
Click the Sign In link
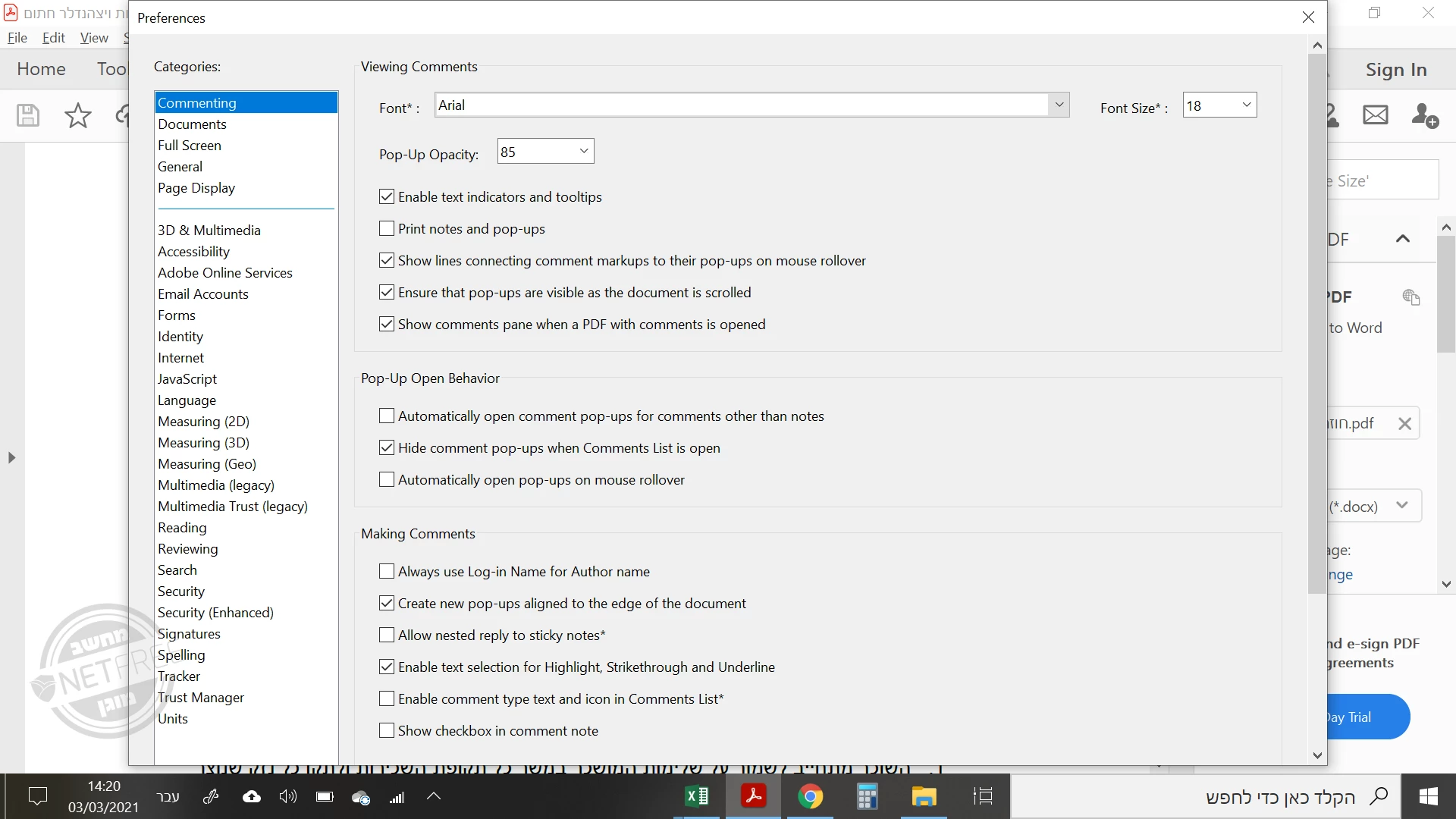tap(1395, 69)
